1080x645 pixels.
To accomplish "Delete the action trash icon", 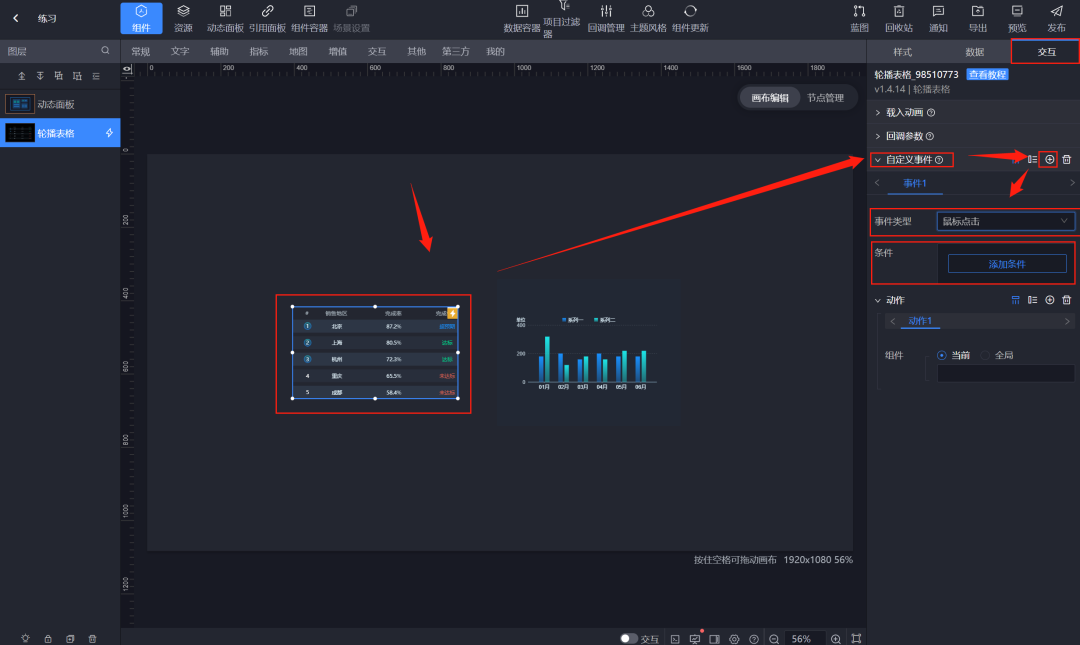I will click(x=1066, y=300).
